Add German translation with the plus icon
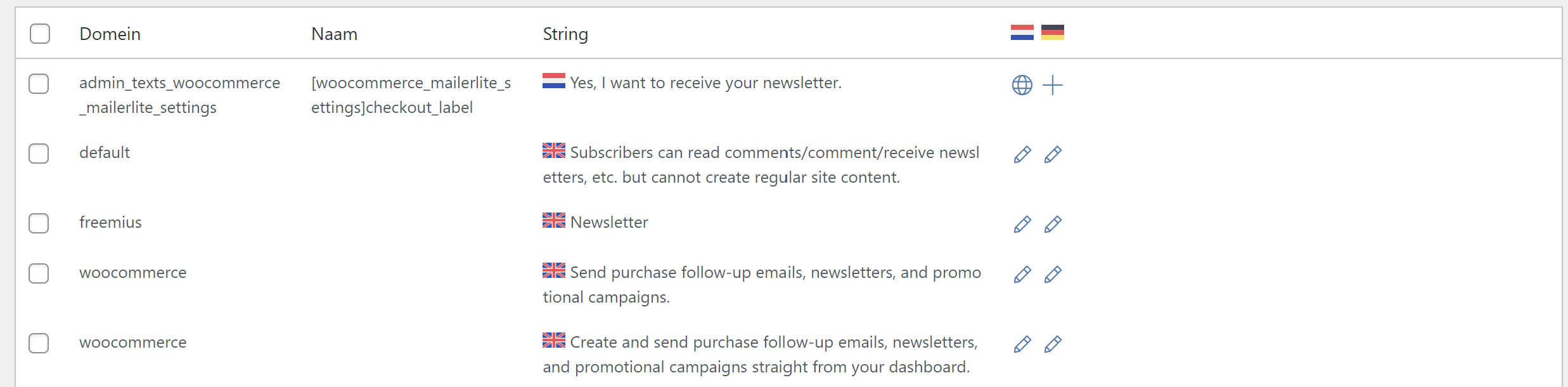The width and height of the screenshot is (1568, 387). coord(1053,85)
